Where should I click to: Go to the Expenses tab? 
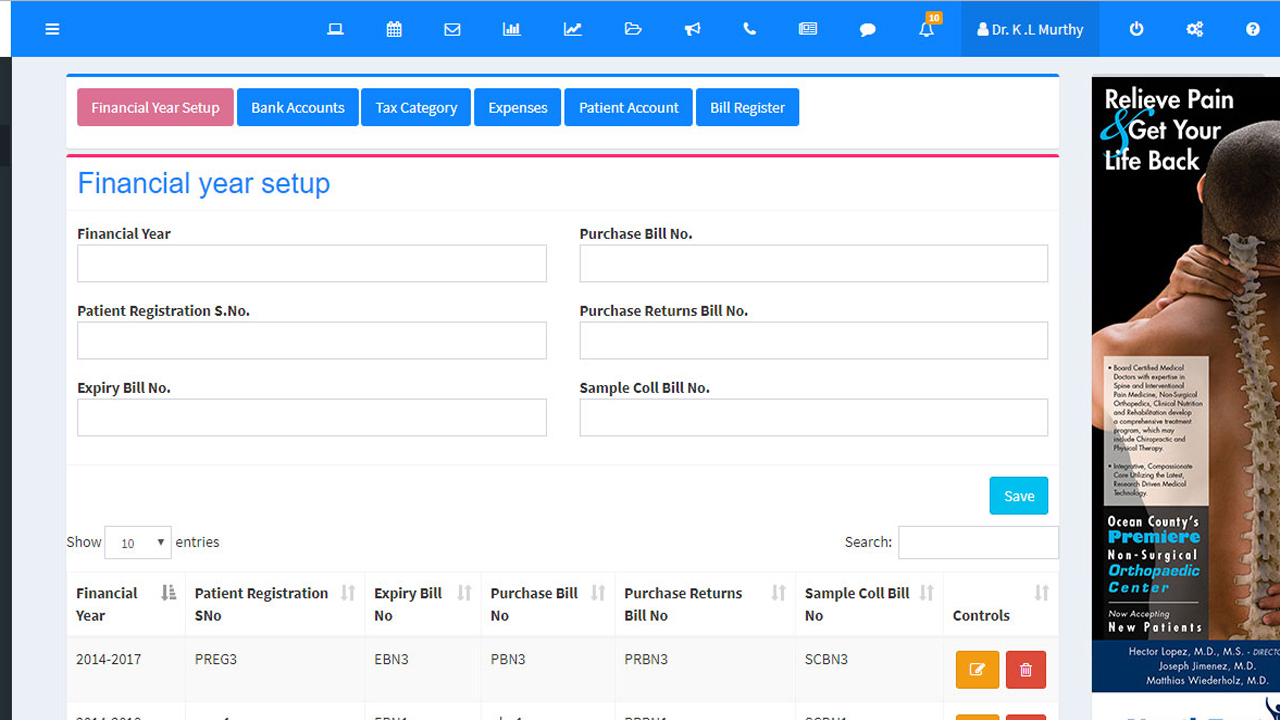click(518, 107)
